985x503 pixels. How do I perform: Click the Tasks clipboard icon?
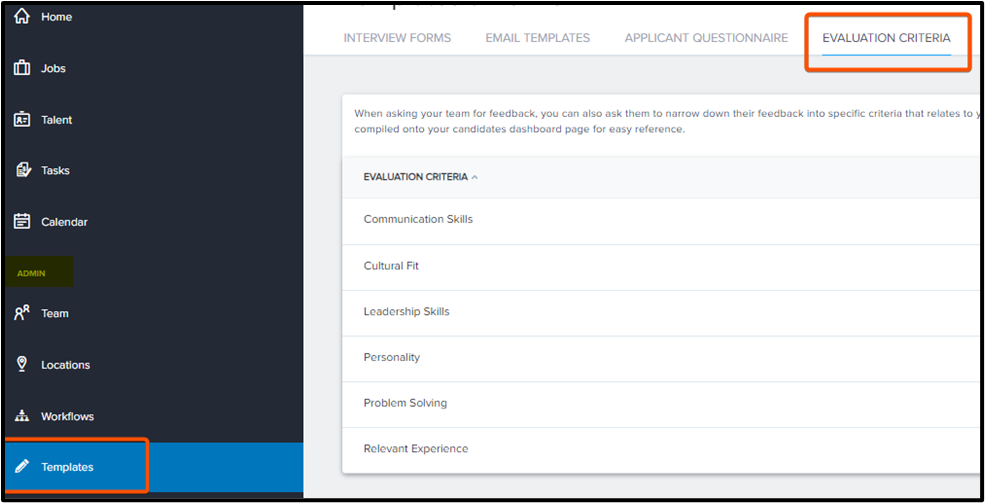tap(22, 170)
